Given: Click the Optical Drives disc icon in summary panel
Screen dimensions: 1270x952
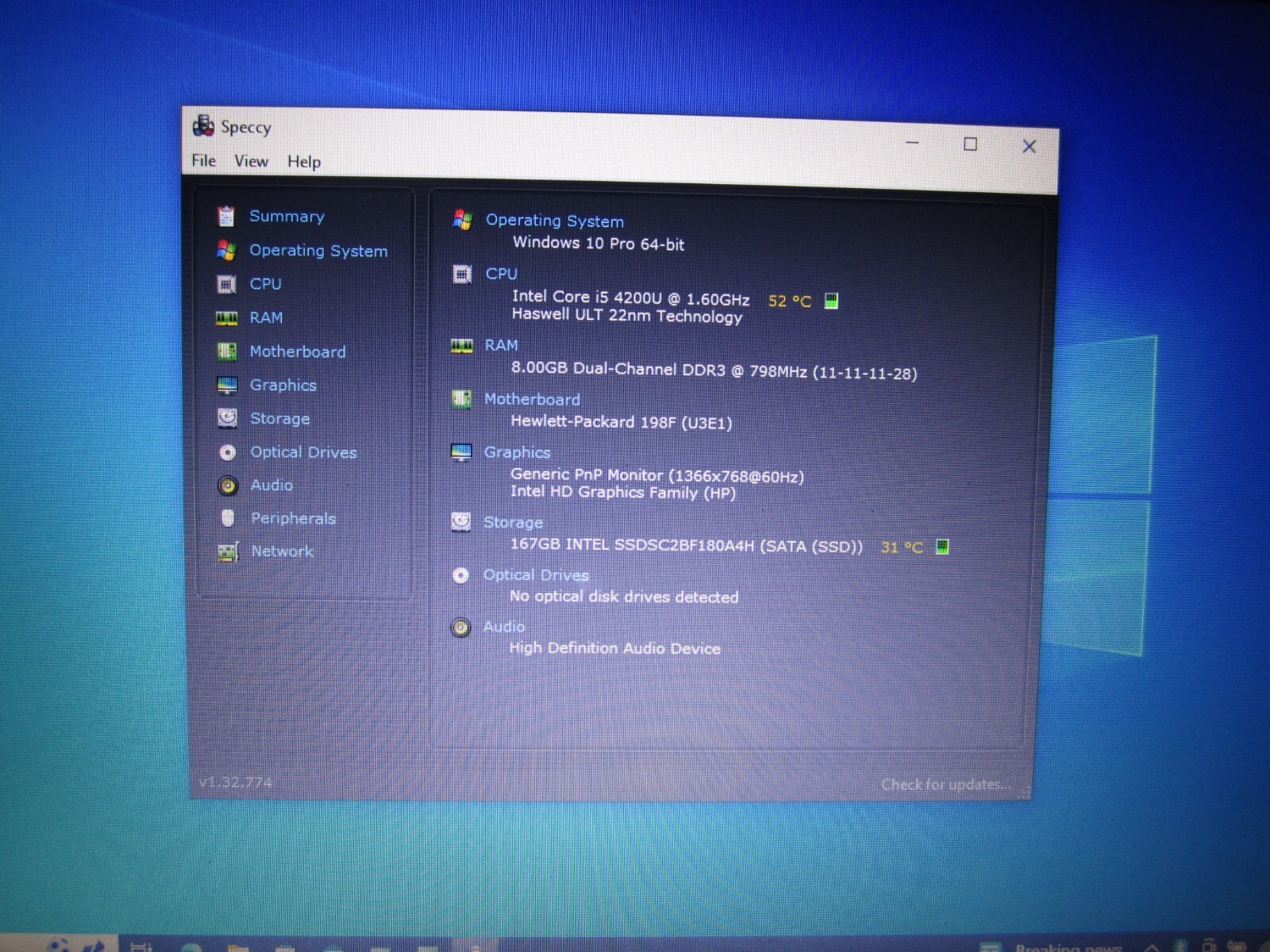Looking at the screenshot, I should [x=460, y=575].
